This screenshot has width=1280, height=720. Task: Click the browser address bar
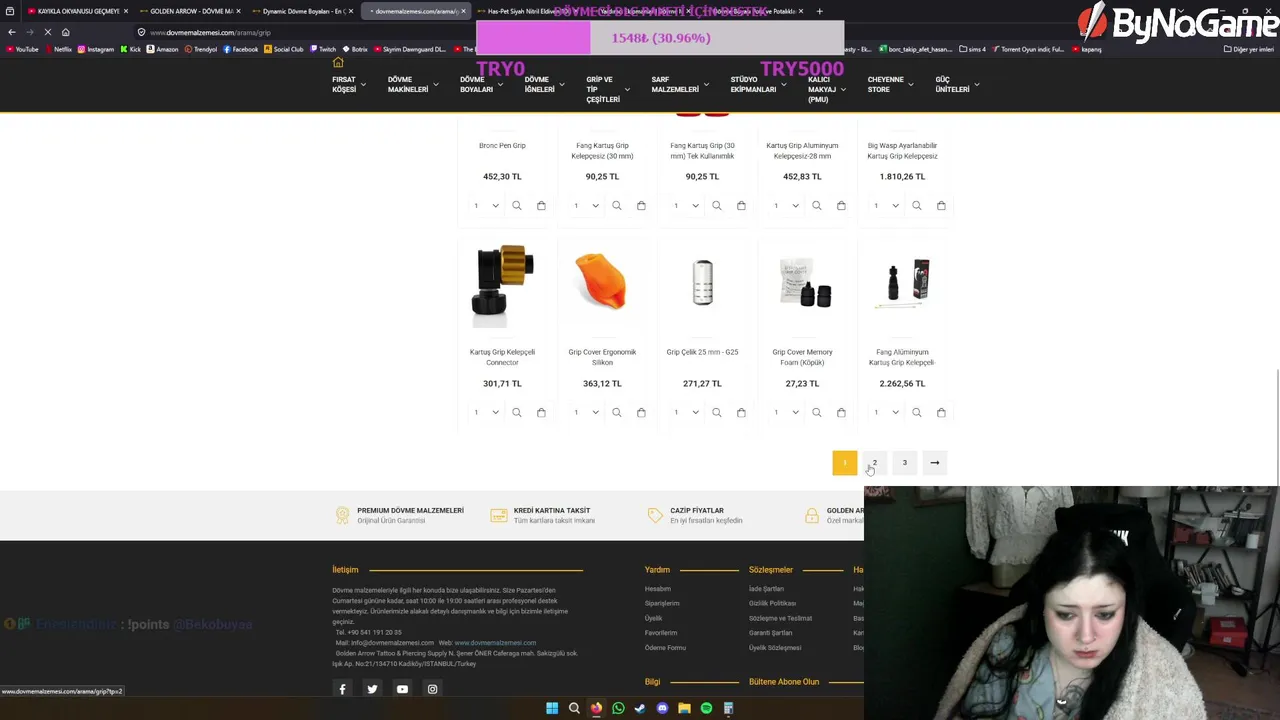(300, 32)
